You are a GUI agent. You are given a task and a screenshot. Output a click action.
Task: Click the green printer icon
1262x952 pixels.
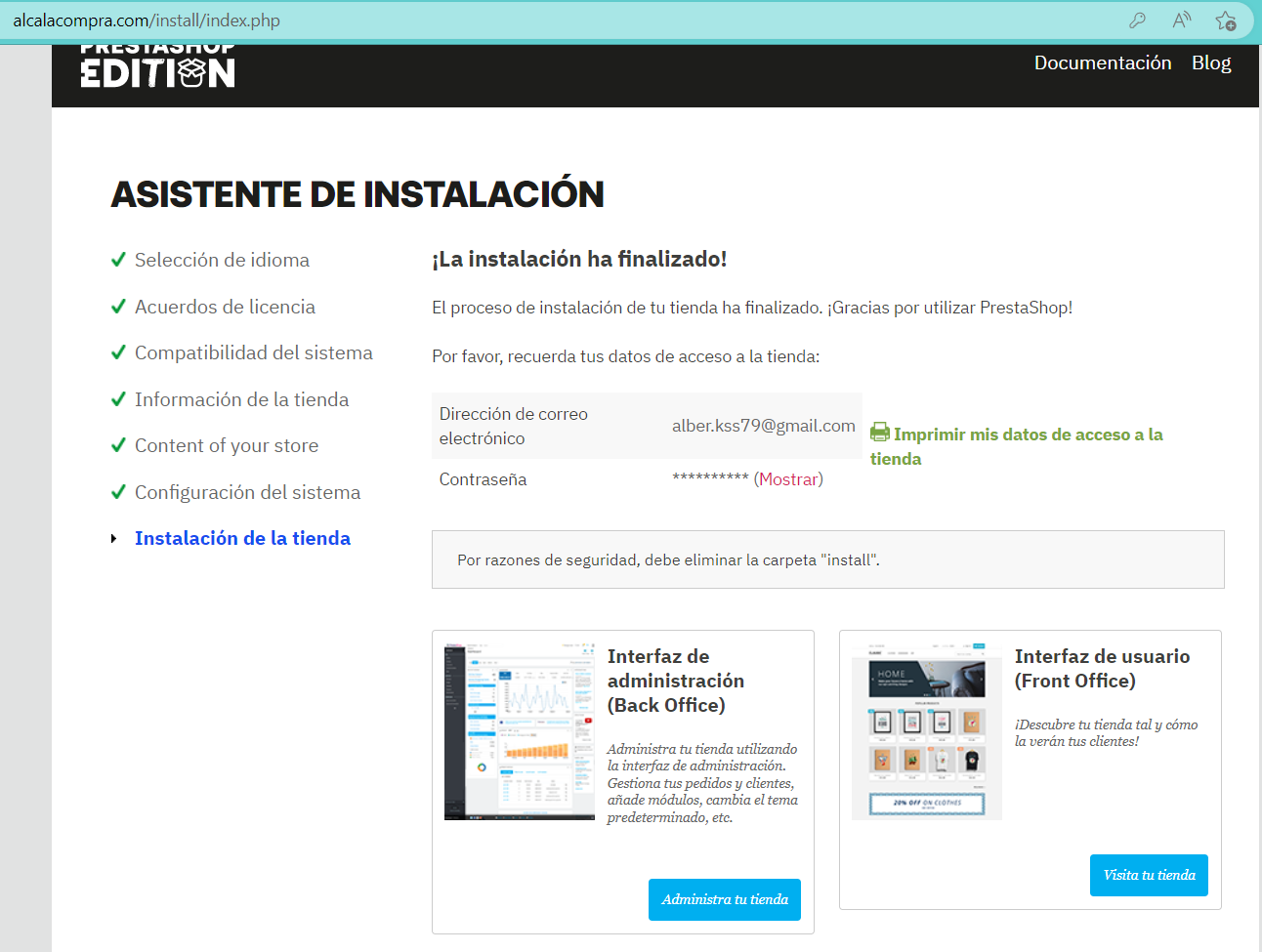pos(880,433)
